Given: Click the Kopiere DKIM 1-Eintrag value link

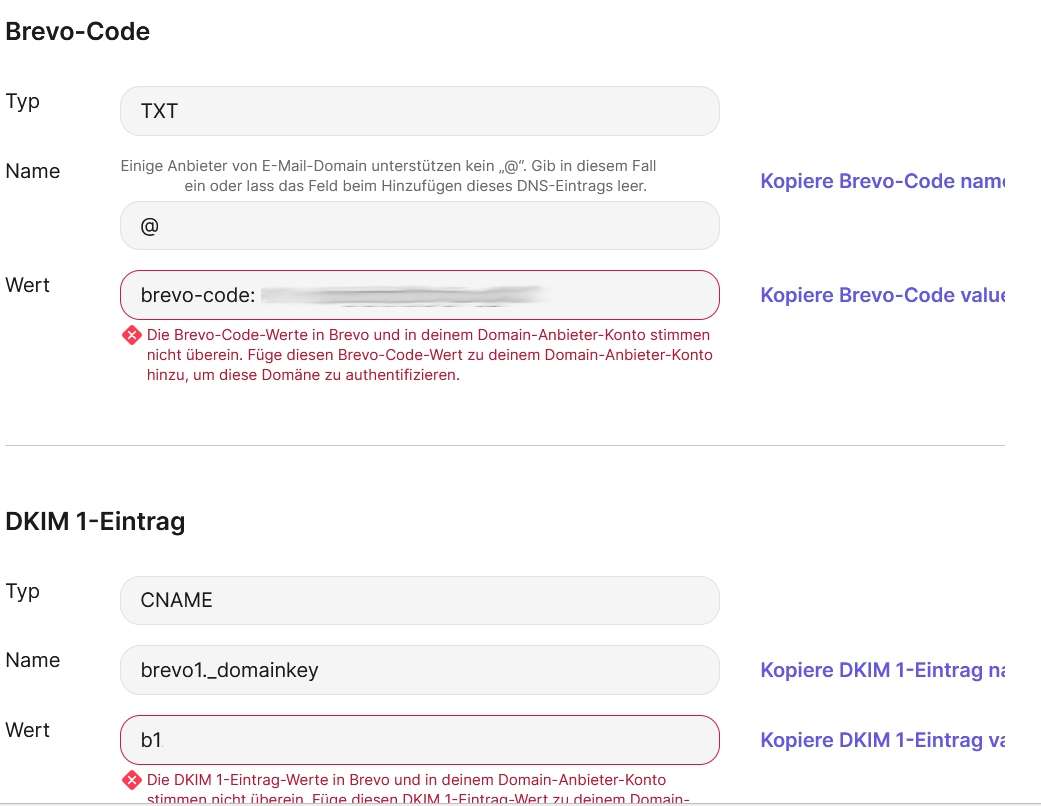Looking at the screenshot, I should click(x=881, y=740).
